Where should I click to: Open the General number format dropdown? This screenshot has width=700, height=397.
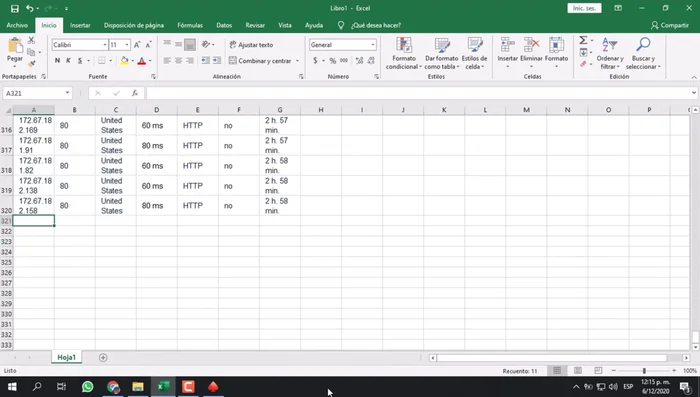[372, 45]
